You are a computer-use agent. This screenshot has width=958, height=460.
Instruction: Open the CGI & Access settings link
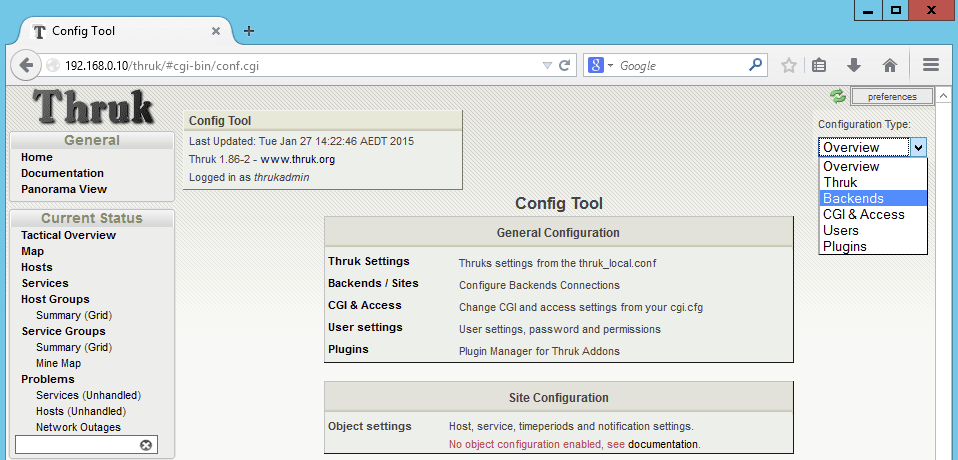(365, 305)
